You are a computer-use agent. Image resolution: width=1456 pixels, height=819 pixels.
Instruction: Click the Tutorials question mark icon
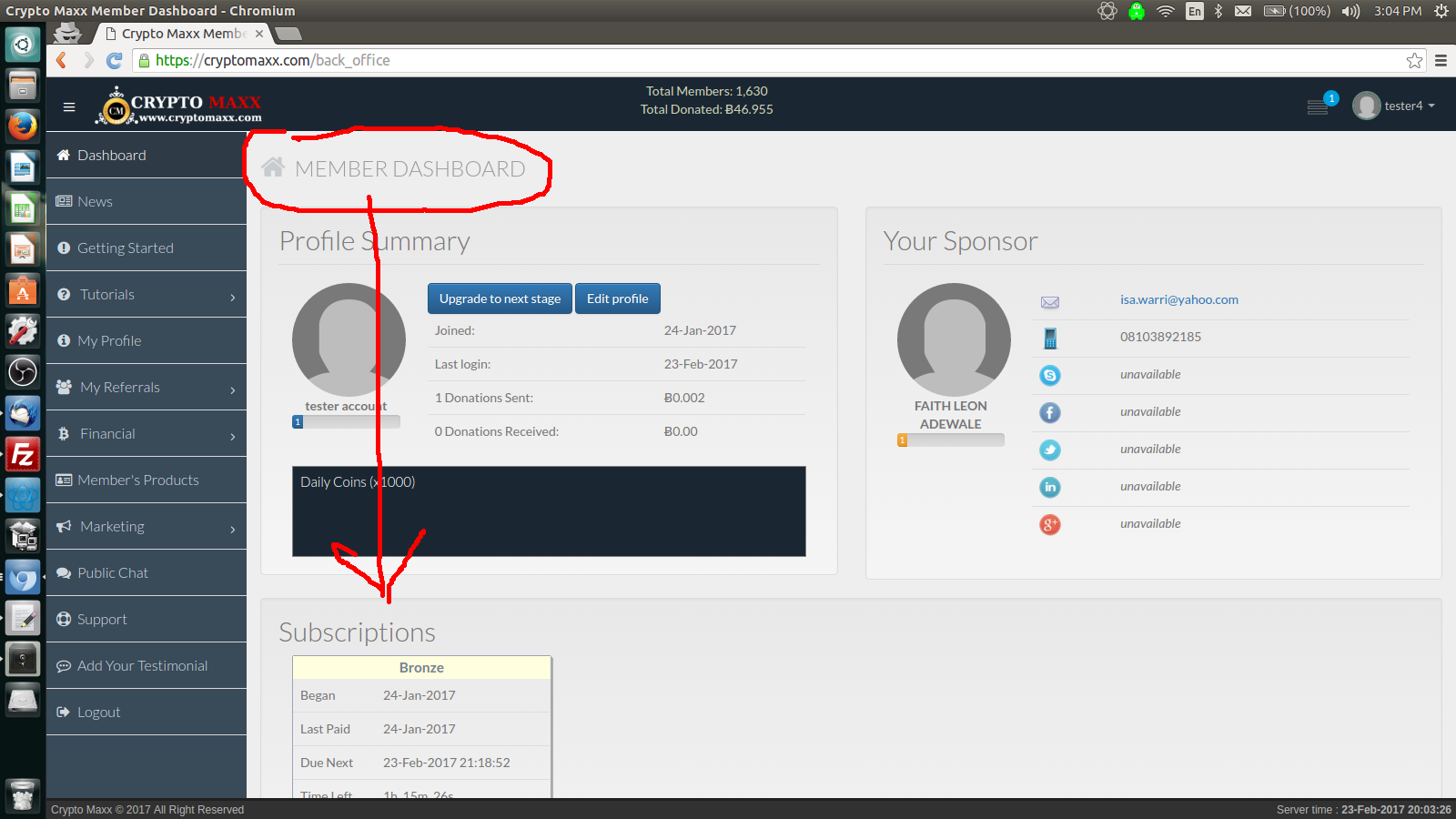pyautogui.click(x=64, y=294)
